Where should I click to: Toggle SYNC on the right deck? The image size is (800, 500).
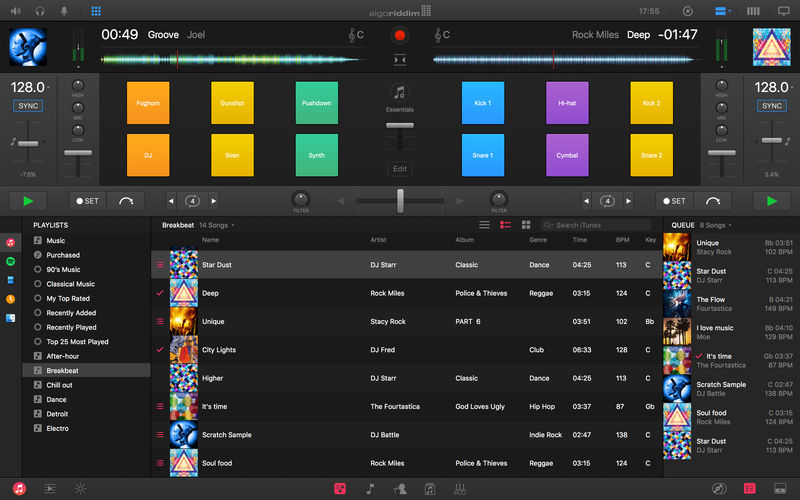772,105
